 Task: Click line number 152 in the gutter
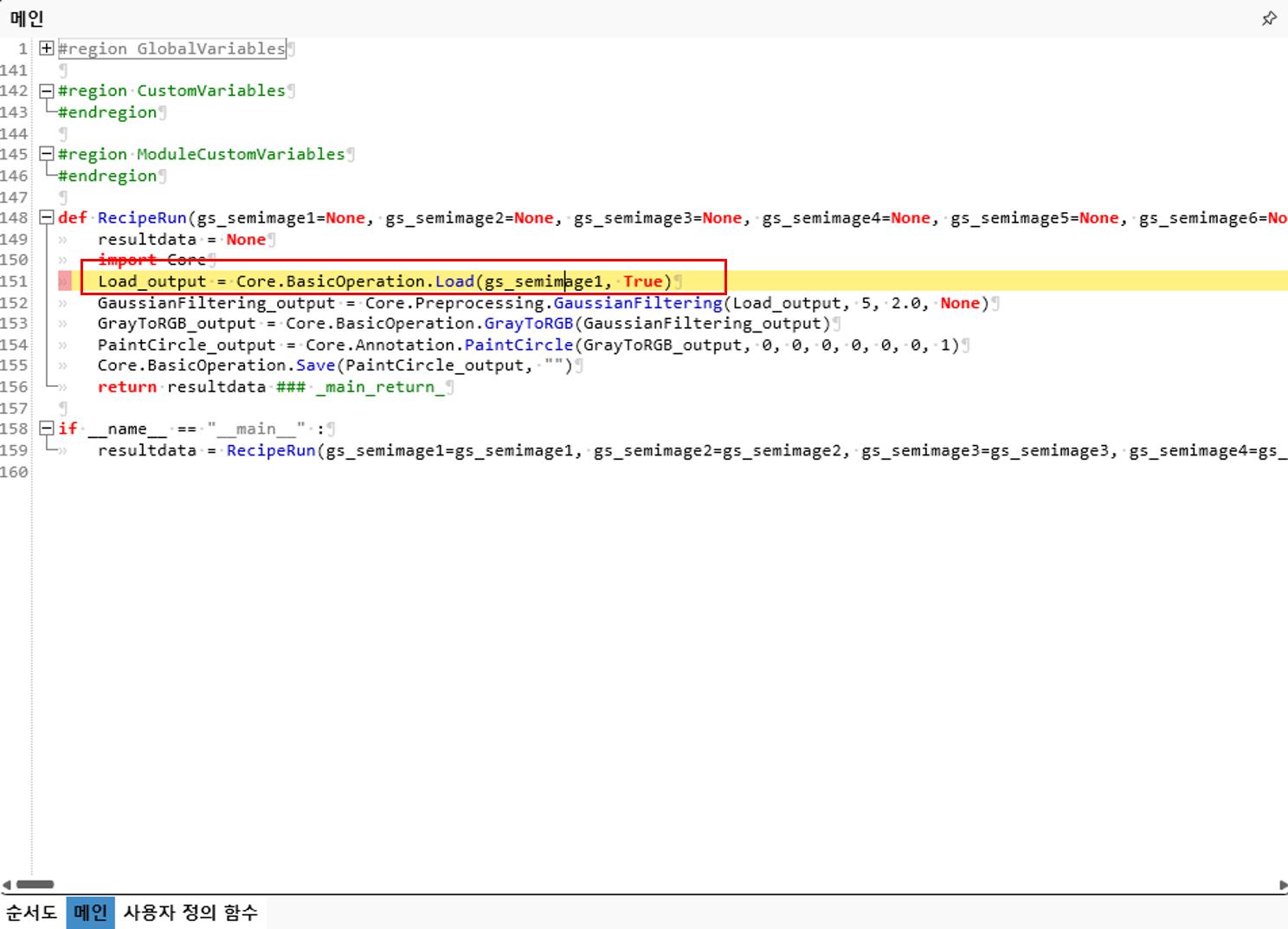tap(14, 303)
